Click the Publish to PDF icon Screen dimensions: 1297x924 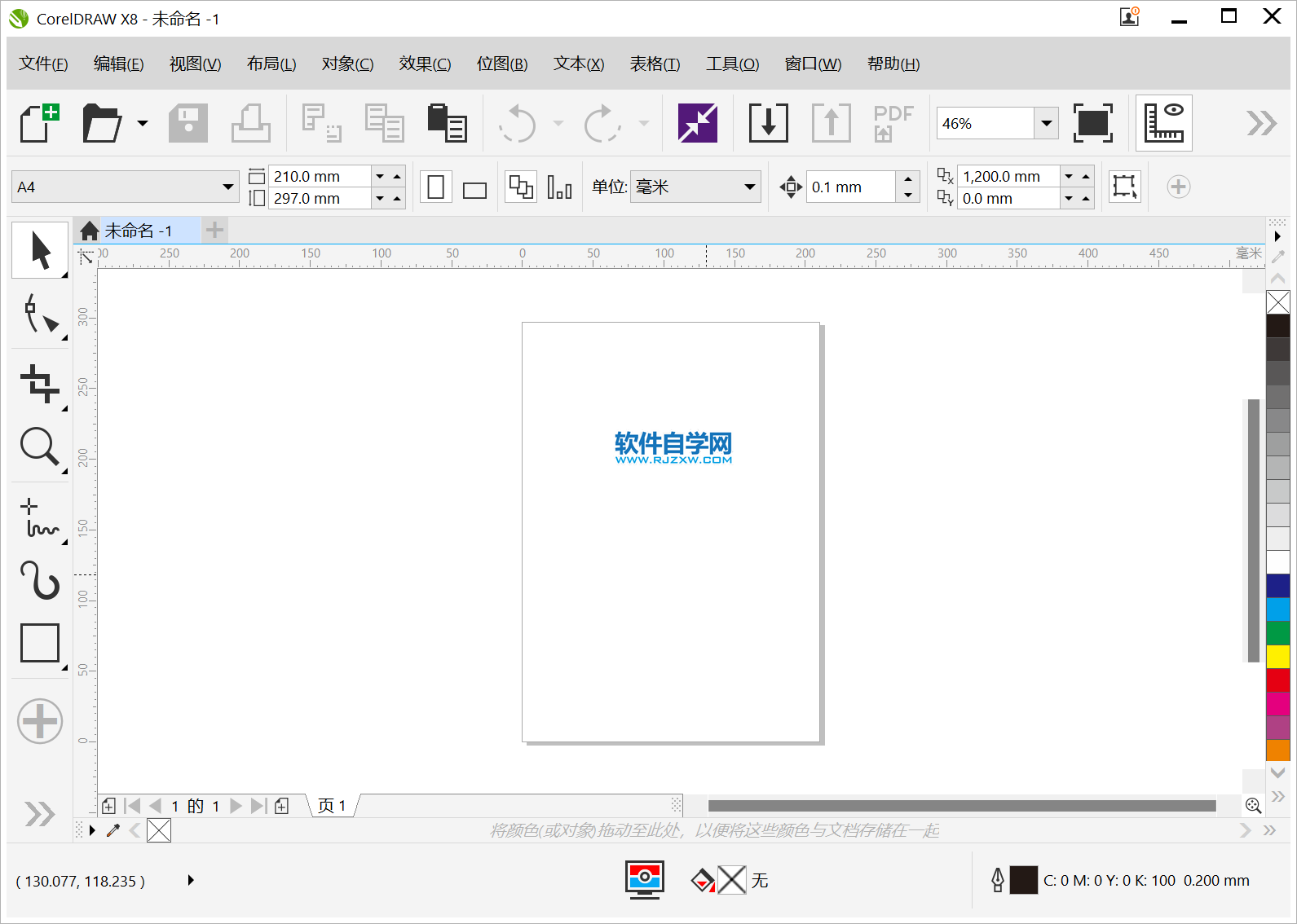coord(893,123)
